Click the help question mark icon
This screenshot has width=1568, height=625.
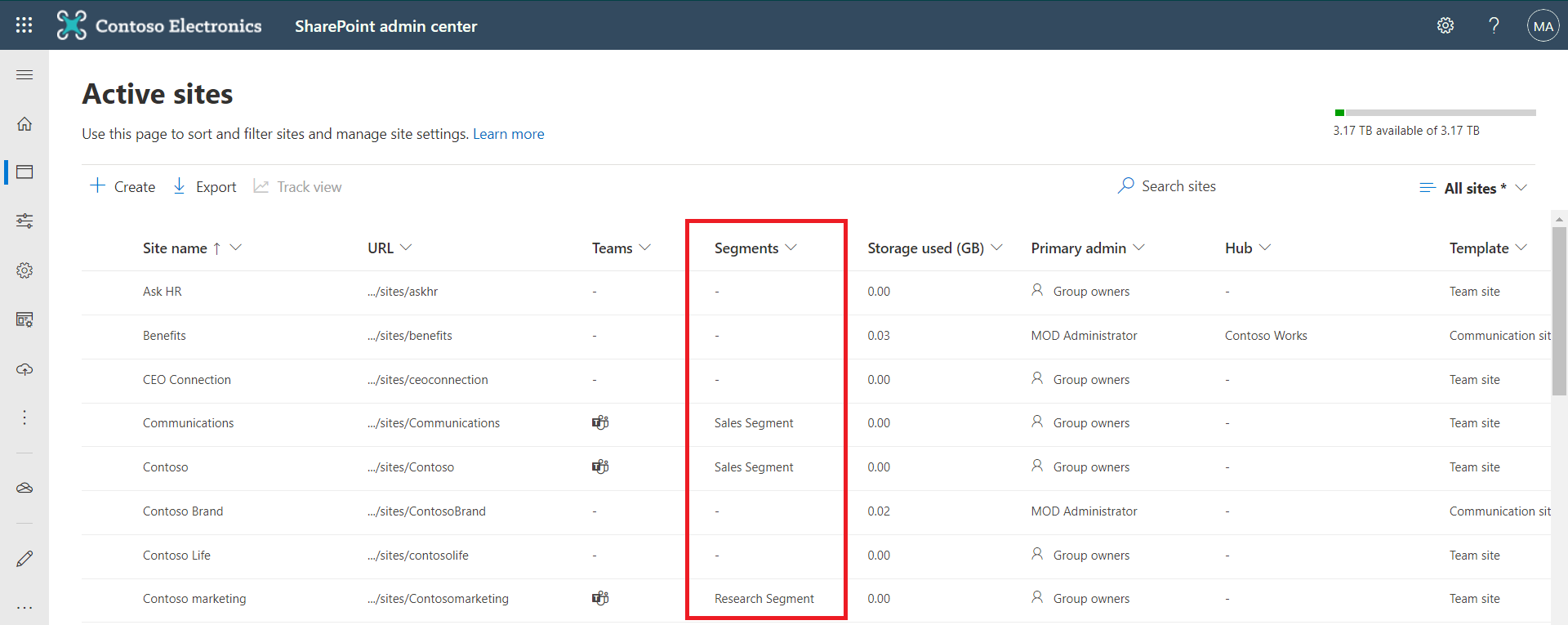click(x=1494, y=25)
